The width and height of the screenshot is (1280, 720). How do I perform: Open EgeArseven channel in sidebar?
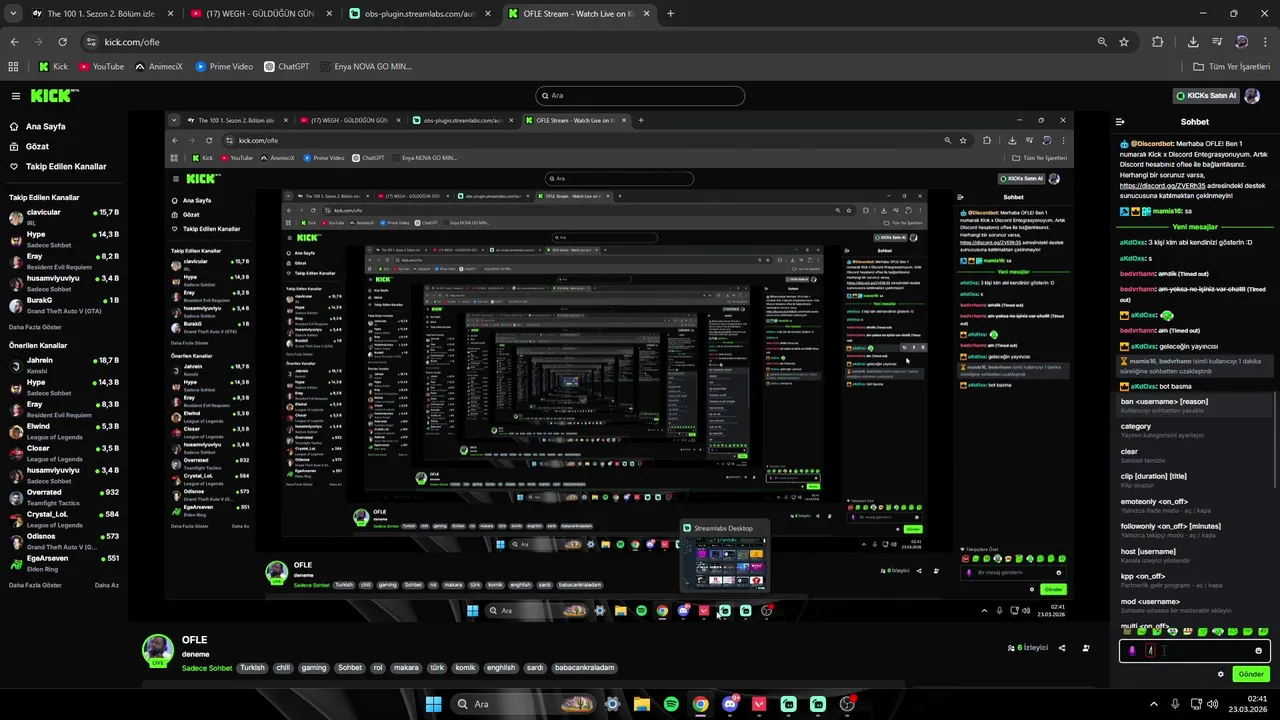click(x=64, y=563)
